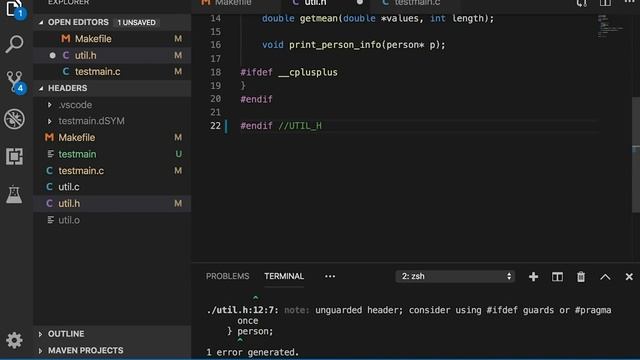Maximize the panel with up chevron
Screen dimensions: 640x360
[605, 277]
